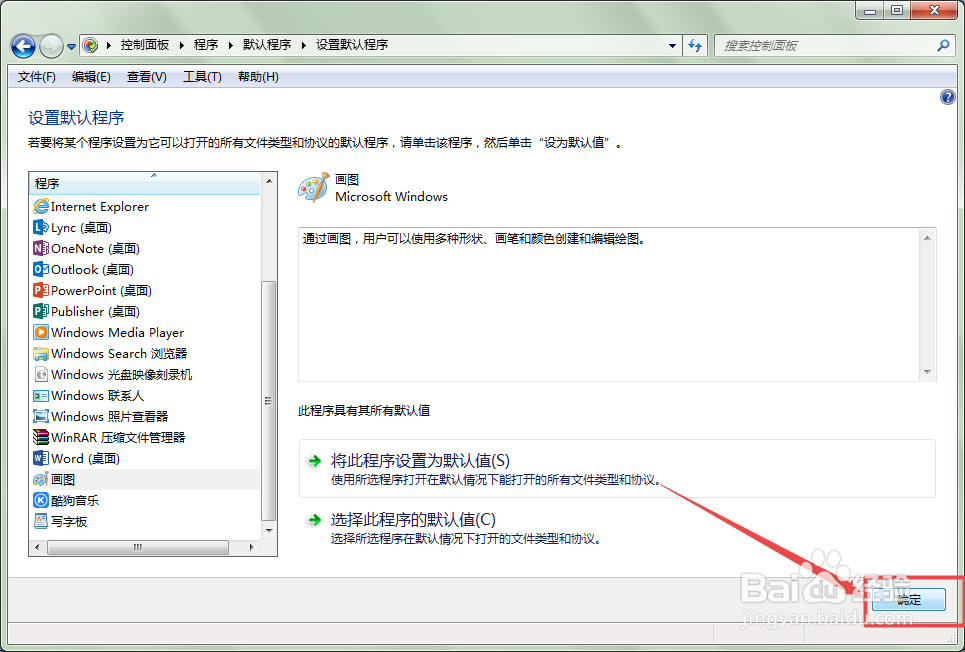965x652 pixels.
Task: Click the 程序 column header to sort
Action: point(145,183)
